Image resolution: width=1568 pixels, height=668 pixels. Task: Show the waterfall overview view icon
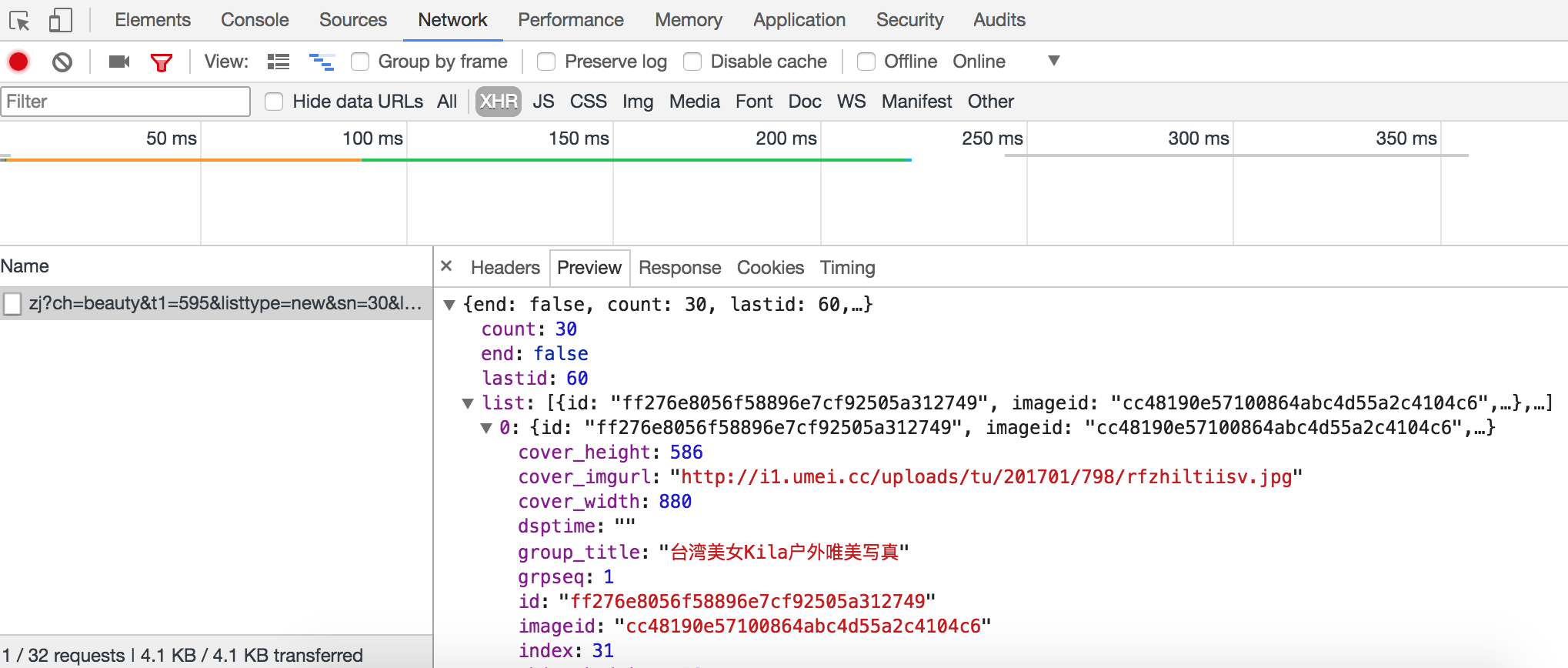pyautogui.click(x=321, y=62)
